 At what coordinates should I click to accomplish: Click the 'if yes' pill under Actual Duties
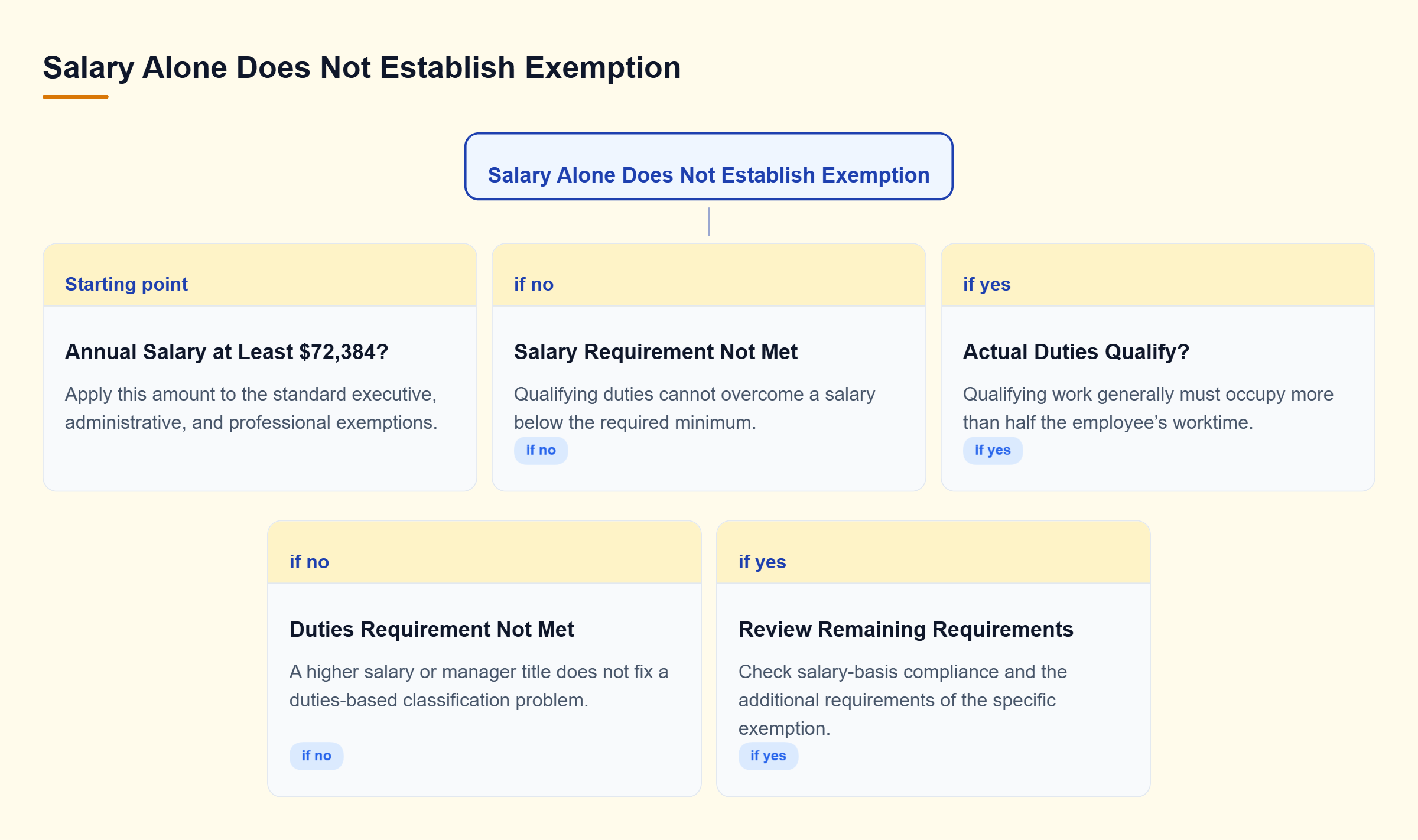pos(993,450)
